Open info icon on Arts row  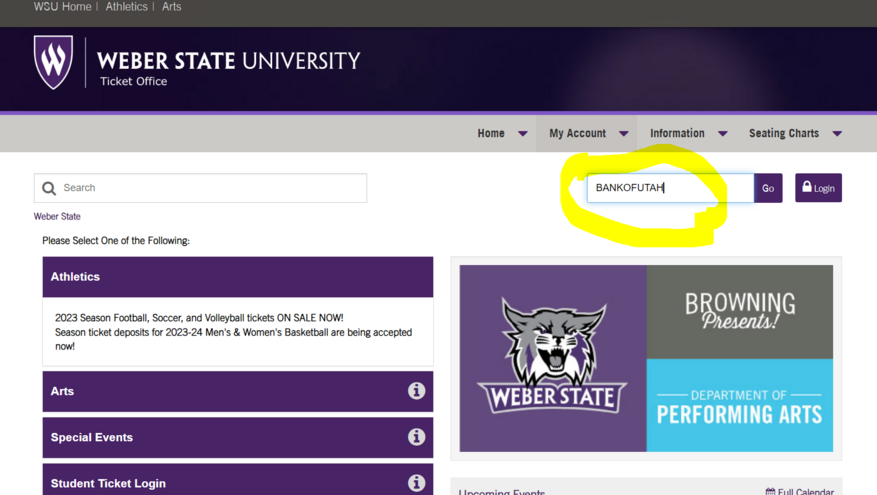click(x=416, y=391)
